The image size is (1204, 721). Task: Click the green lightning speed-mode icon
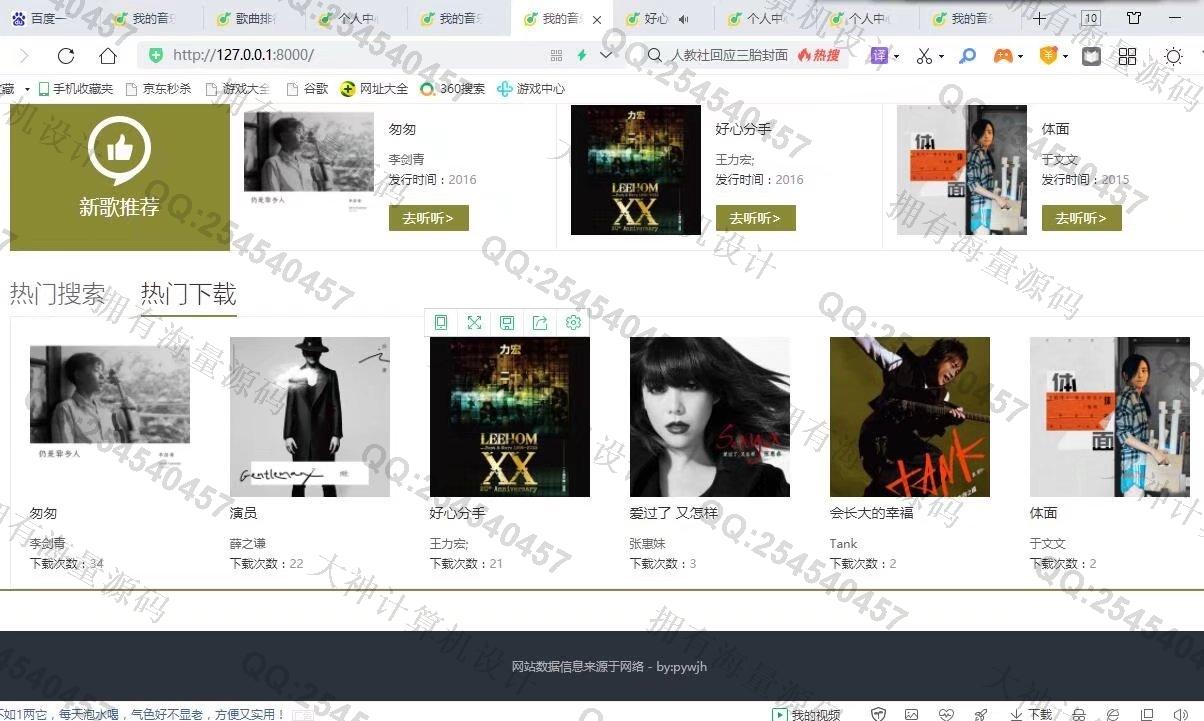(581, 55)
